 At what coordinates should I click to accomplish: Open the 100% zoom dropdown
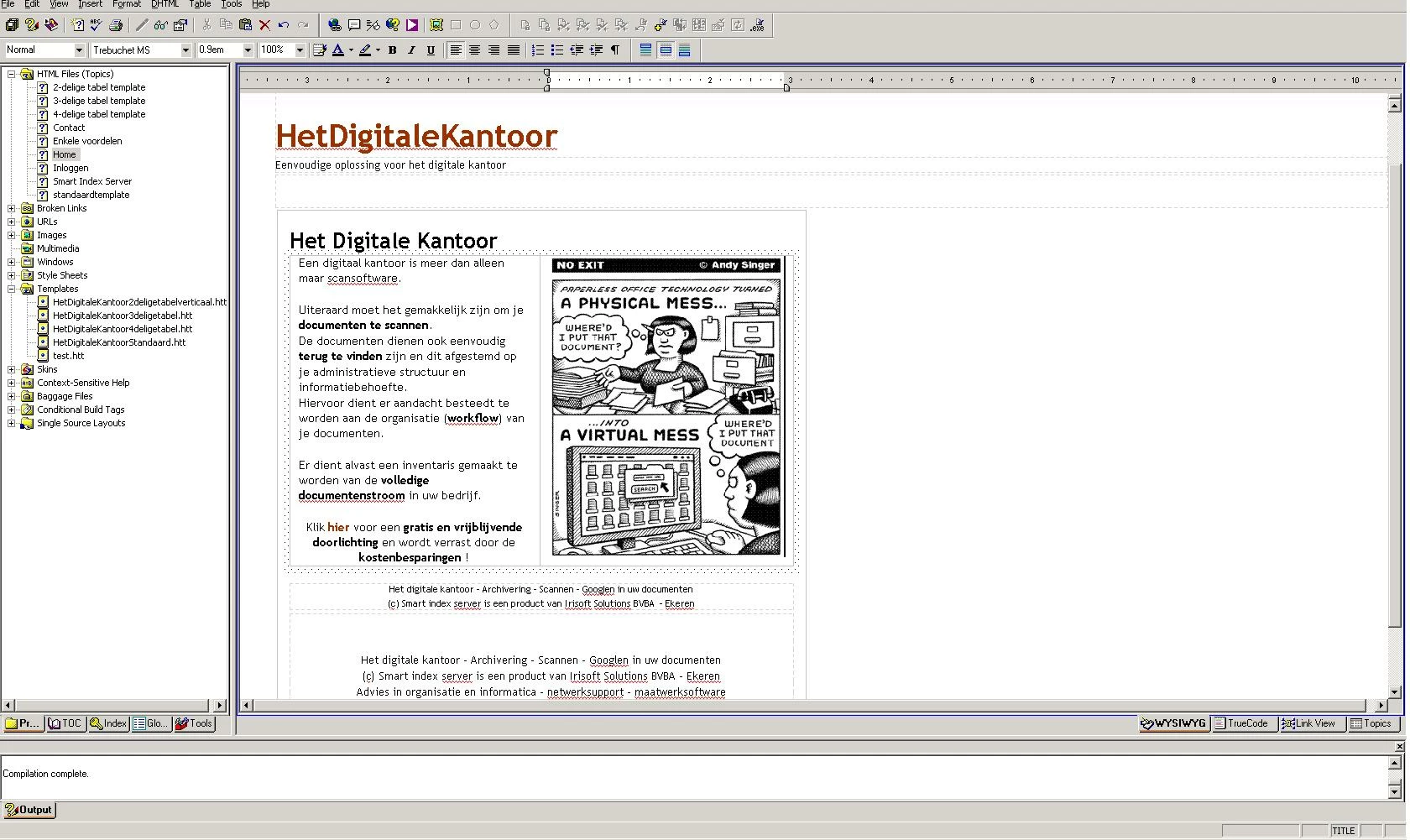[300, 50]
